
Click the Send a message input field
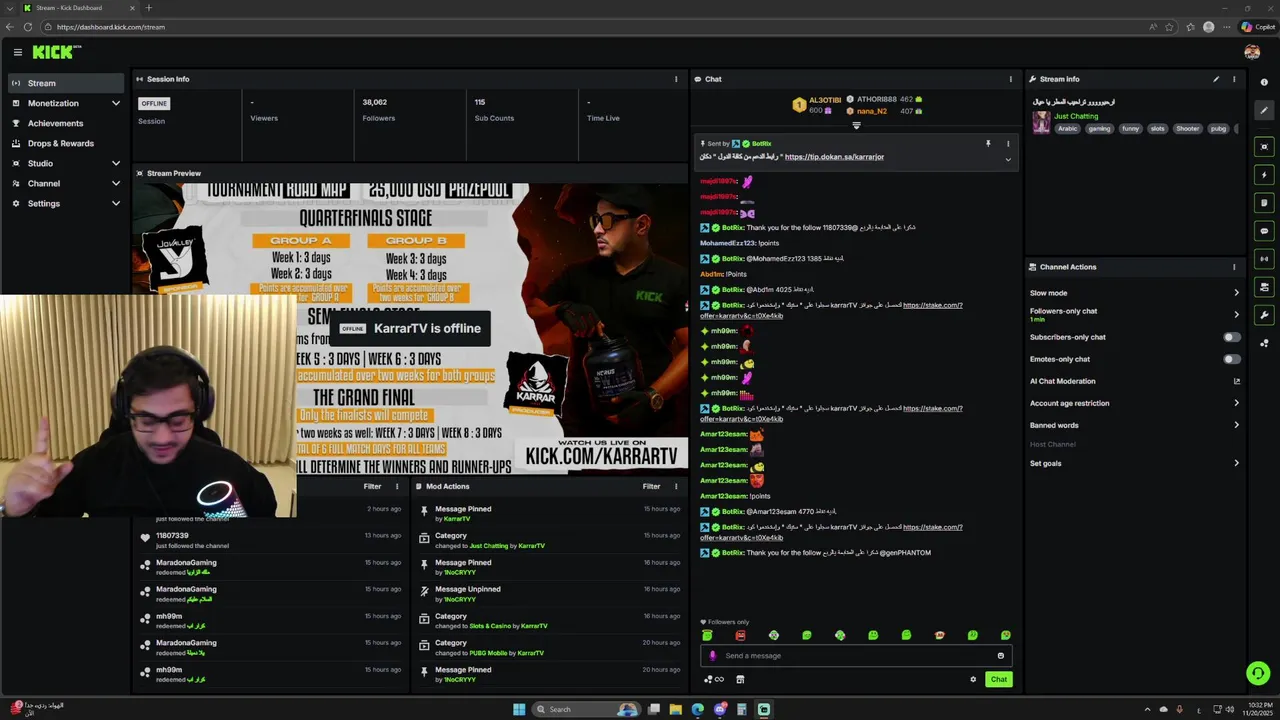(856, 656)
